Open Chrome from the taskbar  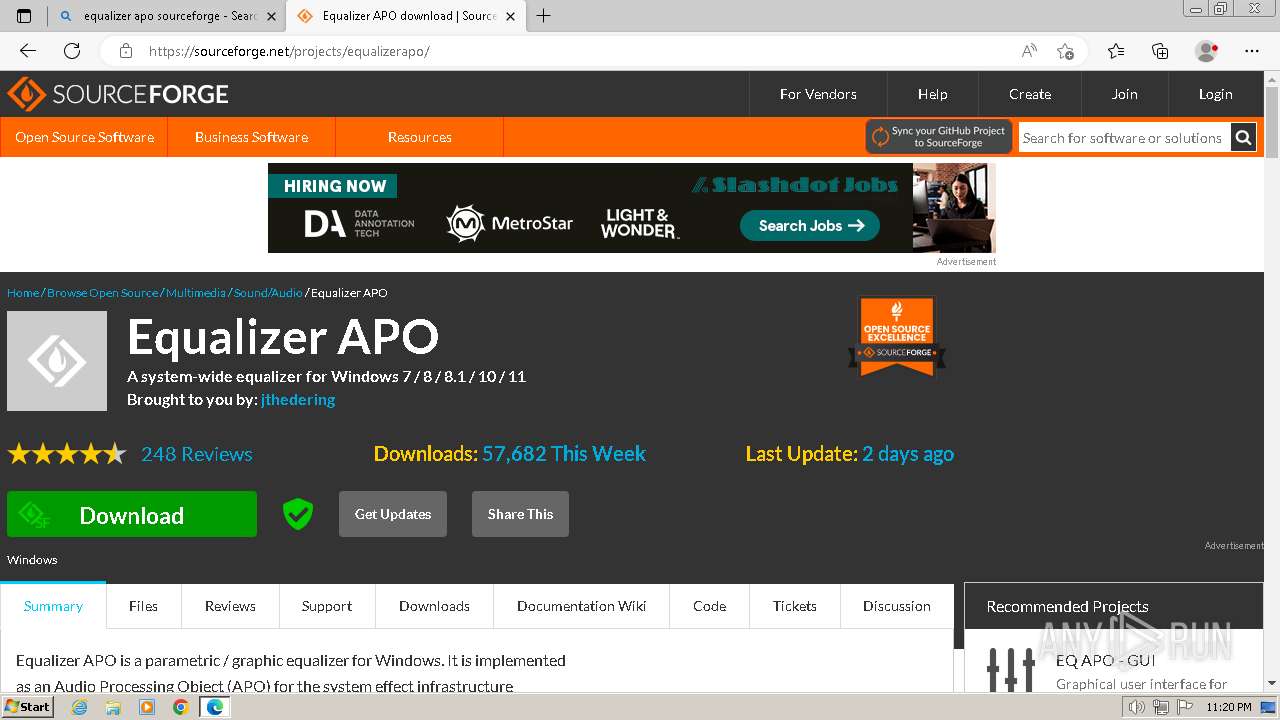(x=181, y=707)
